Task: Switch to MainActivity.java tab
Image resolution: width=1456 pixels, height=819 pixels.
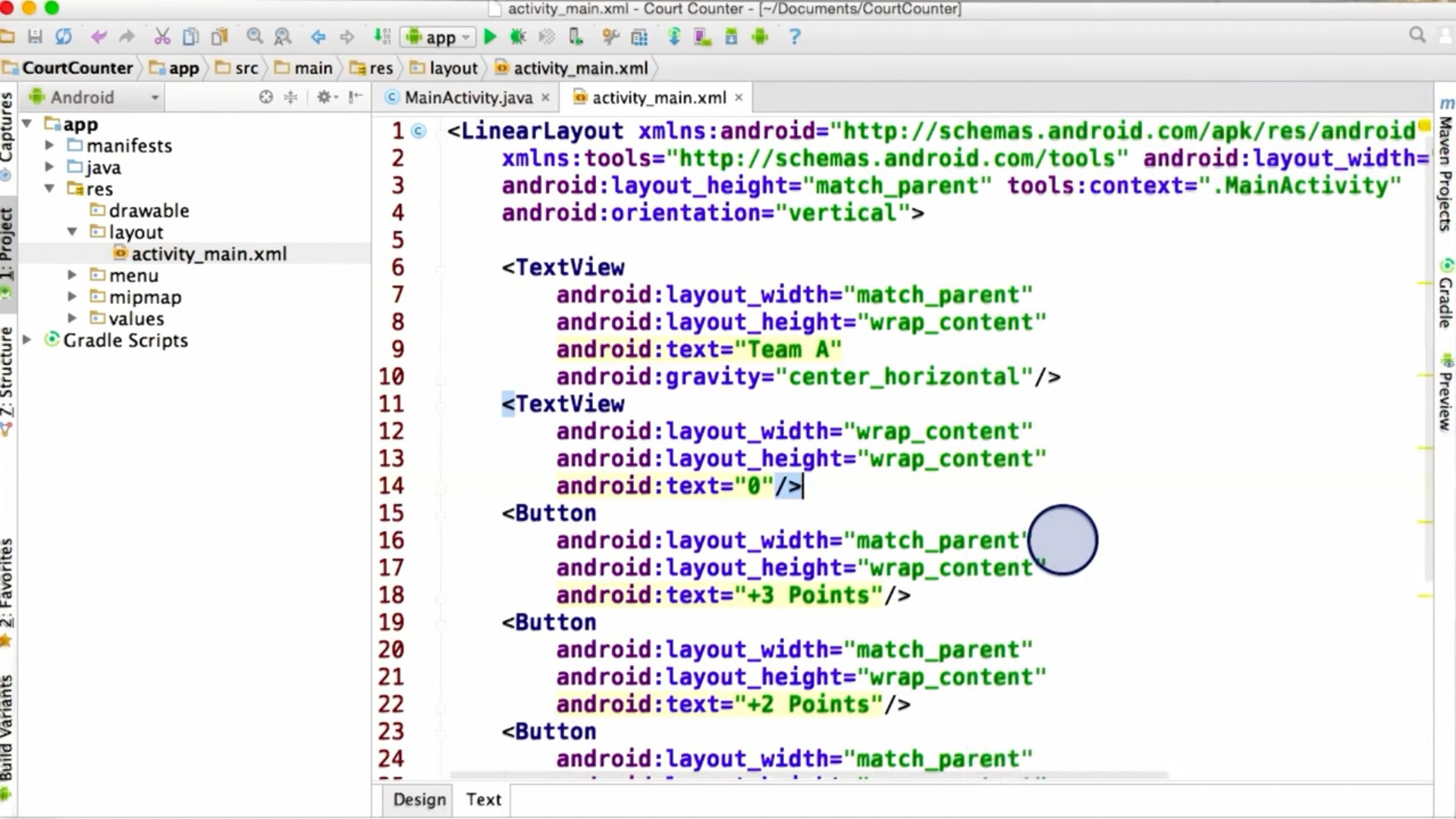Action: tap(468, 97)
